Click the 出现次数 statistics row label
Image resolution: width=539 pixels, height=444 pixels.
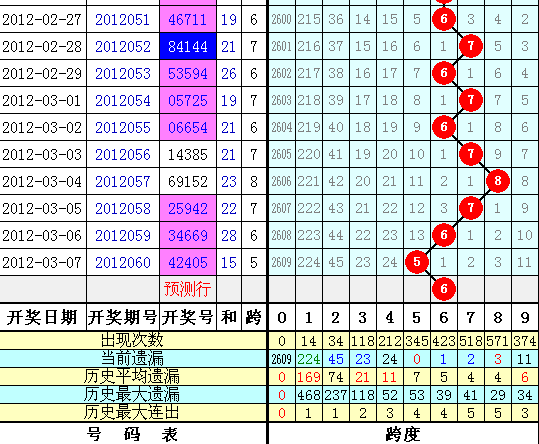(x=132, y=340)
